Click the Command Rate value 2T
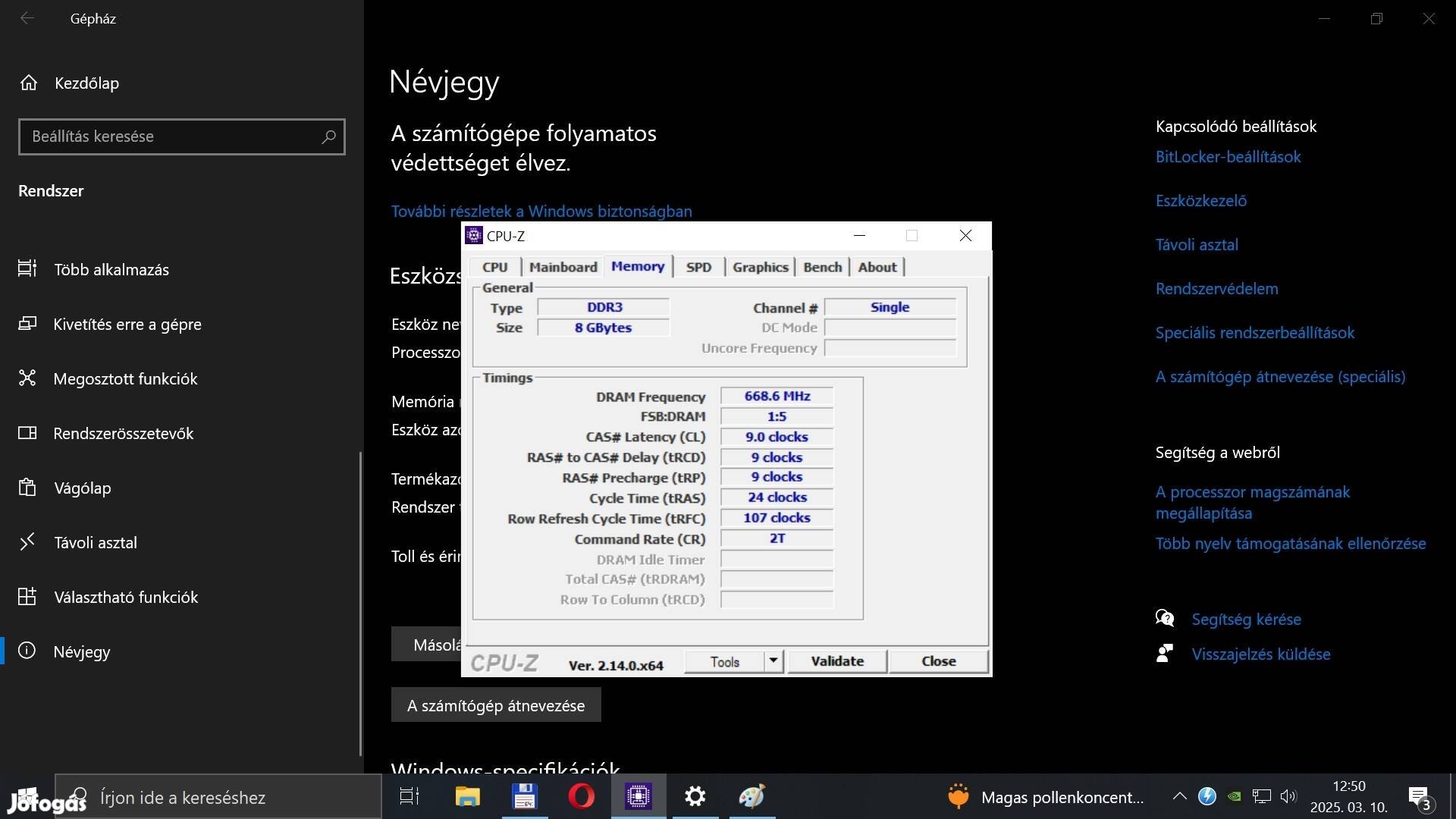 point(777,538)
